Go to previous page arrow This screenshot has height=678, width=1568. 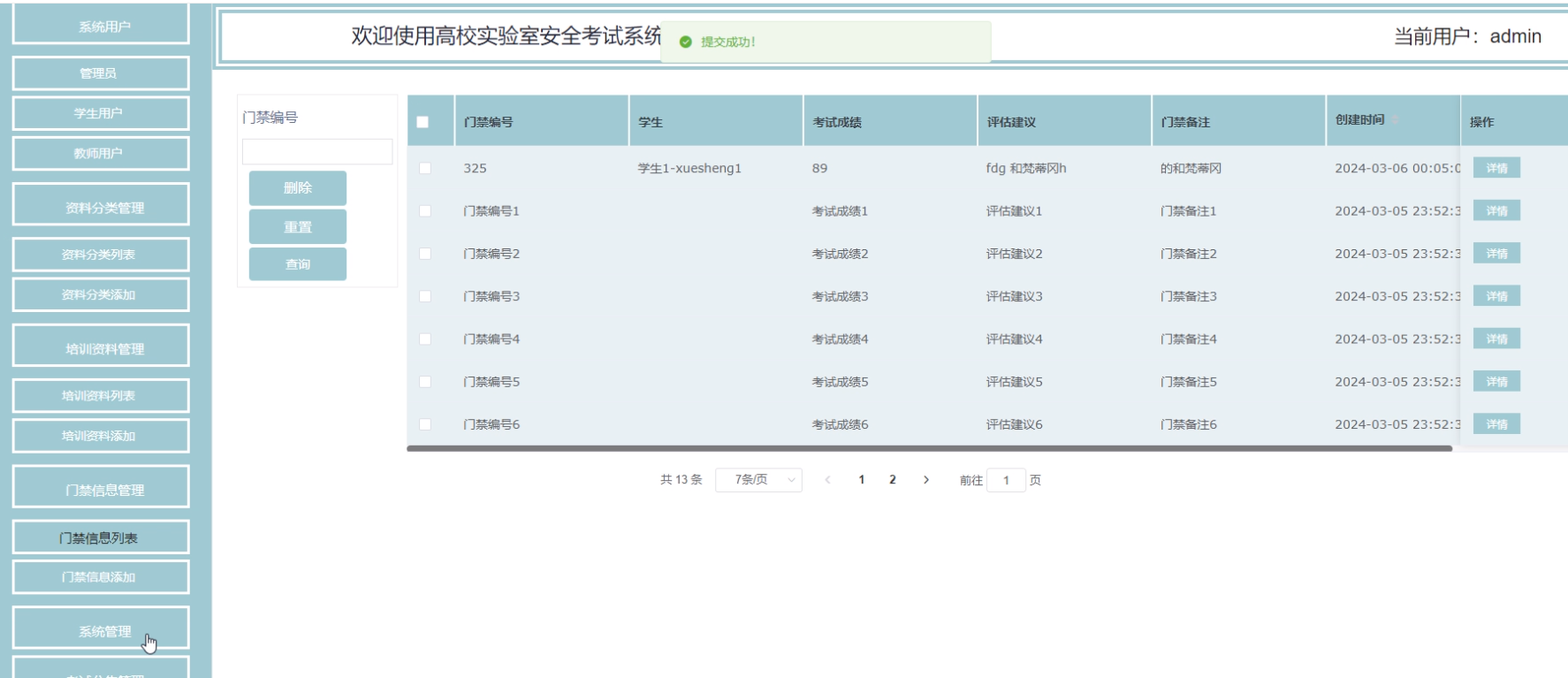pos(827,480)
